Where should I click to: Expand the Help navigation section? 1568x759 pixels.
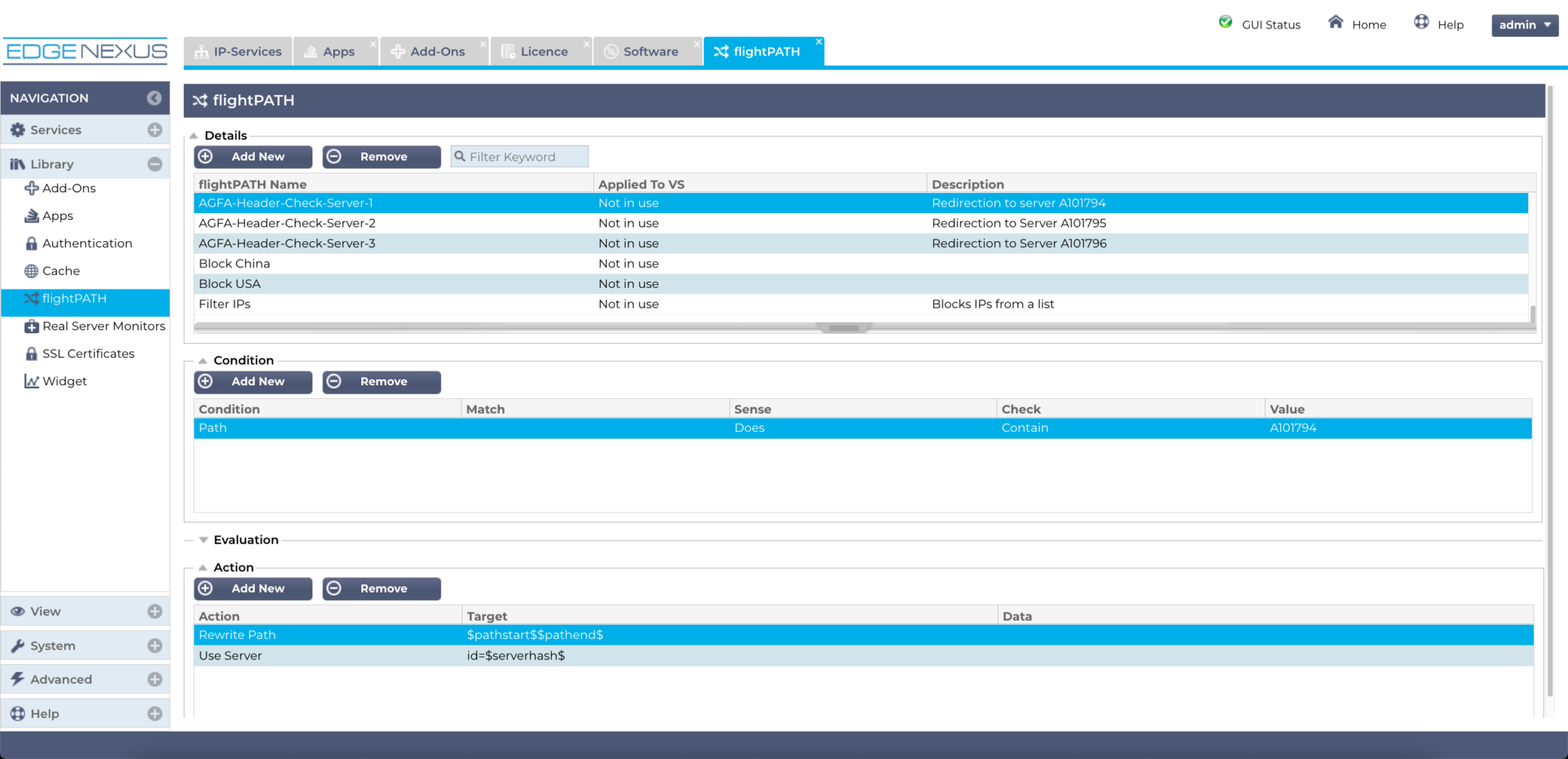click(x=155, y=714)
